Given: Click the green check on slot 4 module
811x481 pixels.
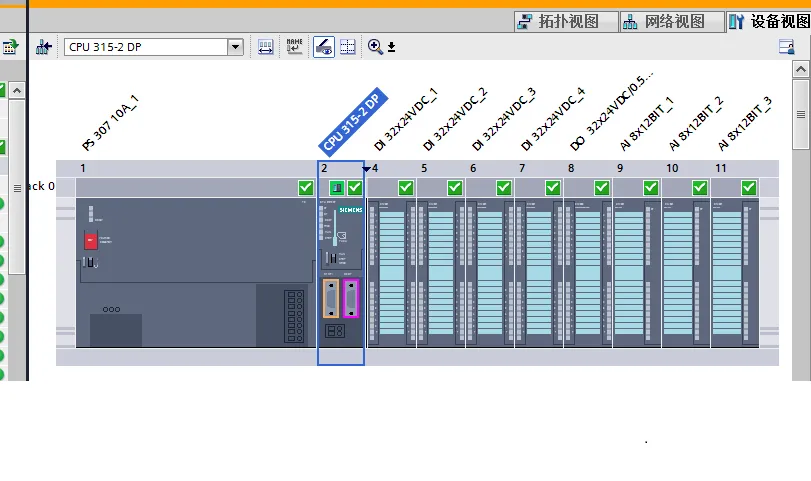Looking at the screenshot, I should point(406,188).
